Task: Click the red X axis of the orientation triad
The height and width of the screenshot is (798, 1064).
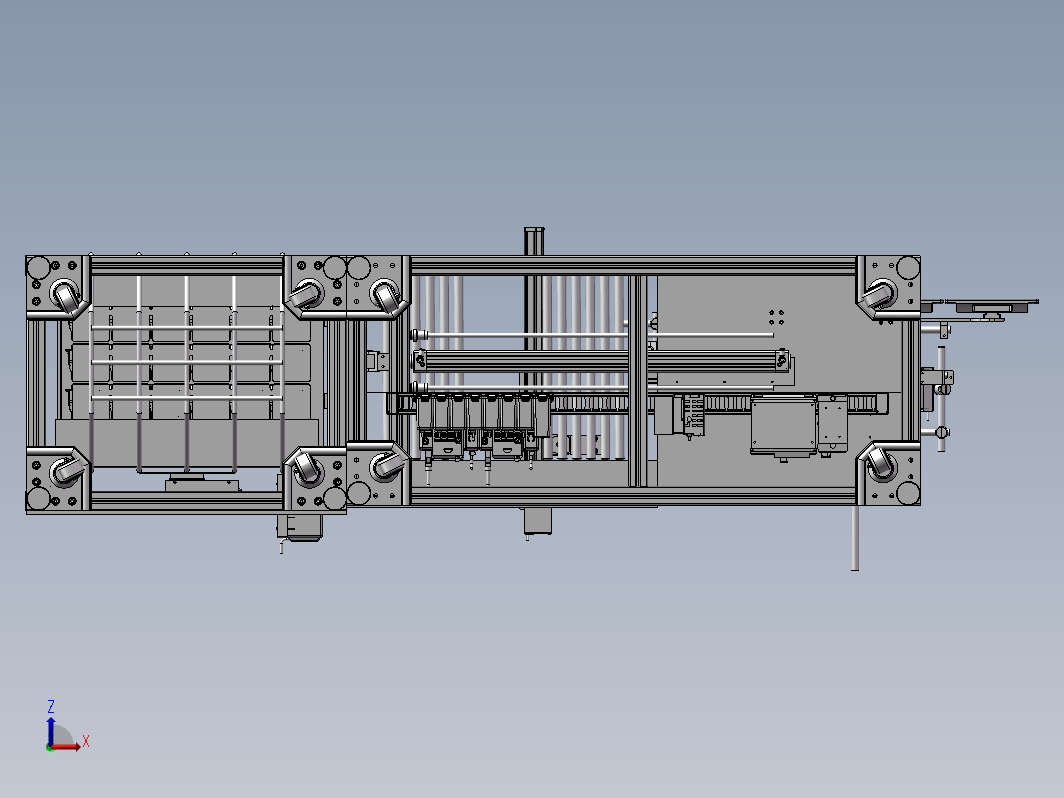Action: (65, 747)
